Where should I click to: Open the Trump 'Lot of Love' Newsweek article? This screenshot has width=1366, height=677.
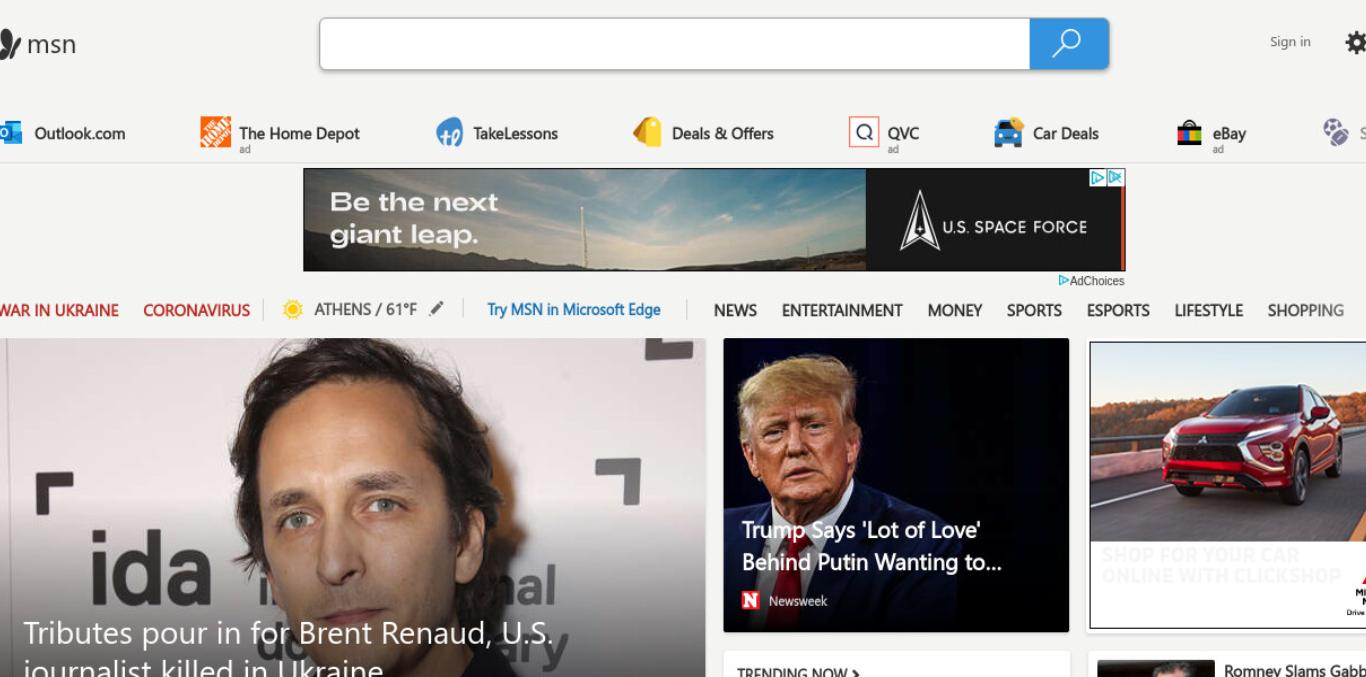896,485
